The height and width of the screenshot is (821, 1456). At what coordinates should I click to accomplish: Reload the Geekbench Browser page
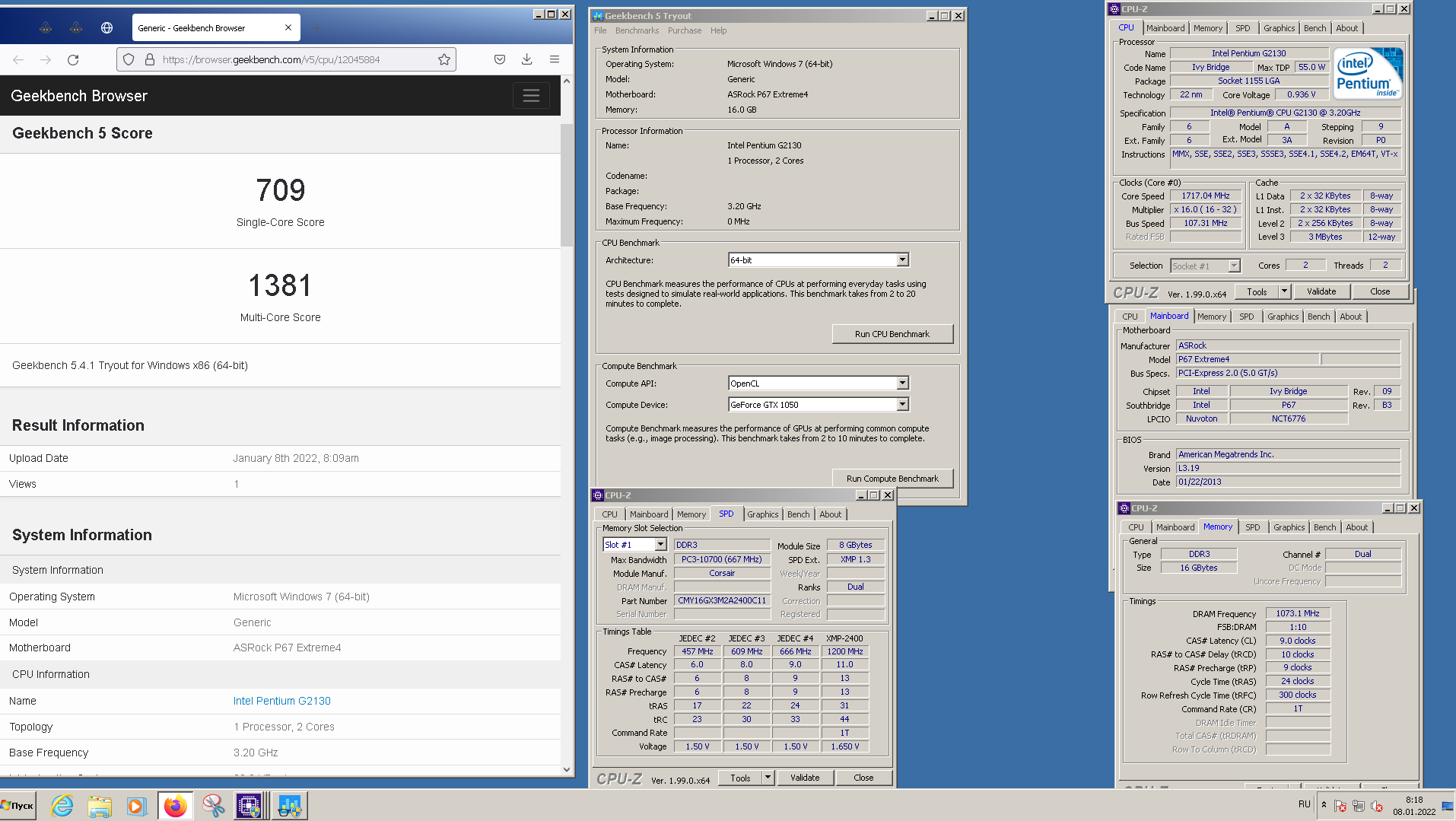tap(73, 59)
